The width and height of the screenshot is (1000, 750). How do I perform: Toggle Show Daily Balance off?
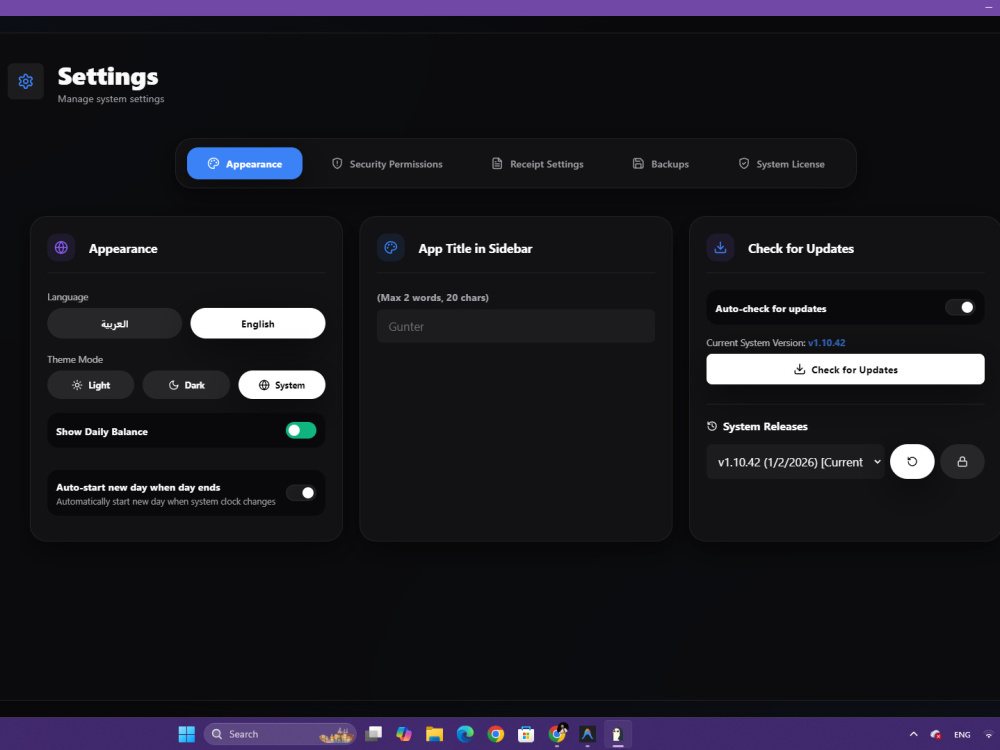[300, 430]
